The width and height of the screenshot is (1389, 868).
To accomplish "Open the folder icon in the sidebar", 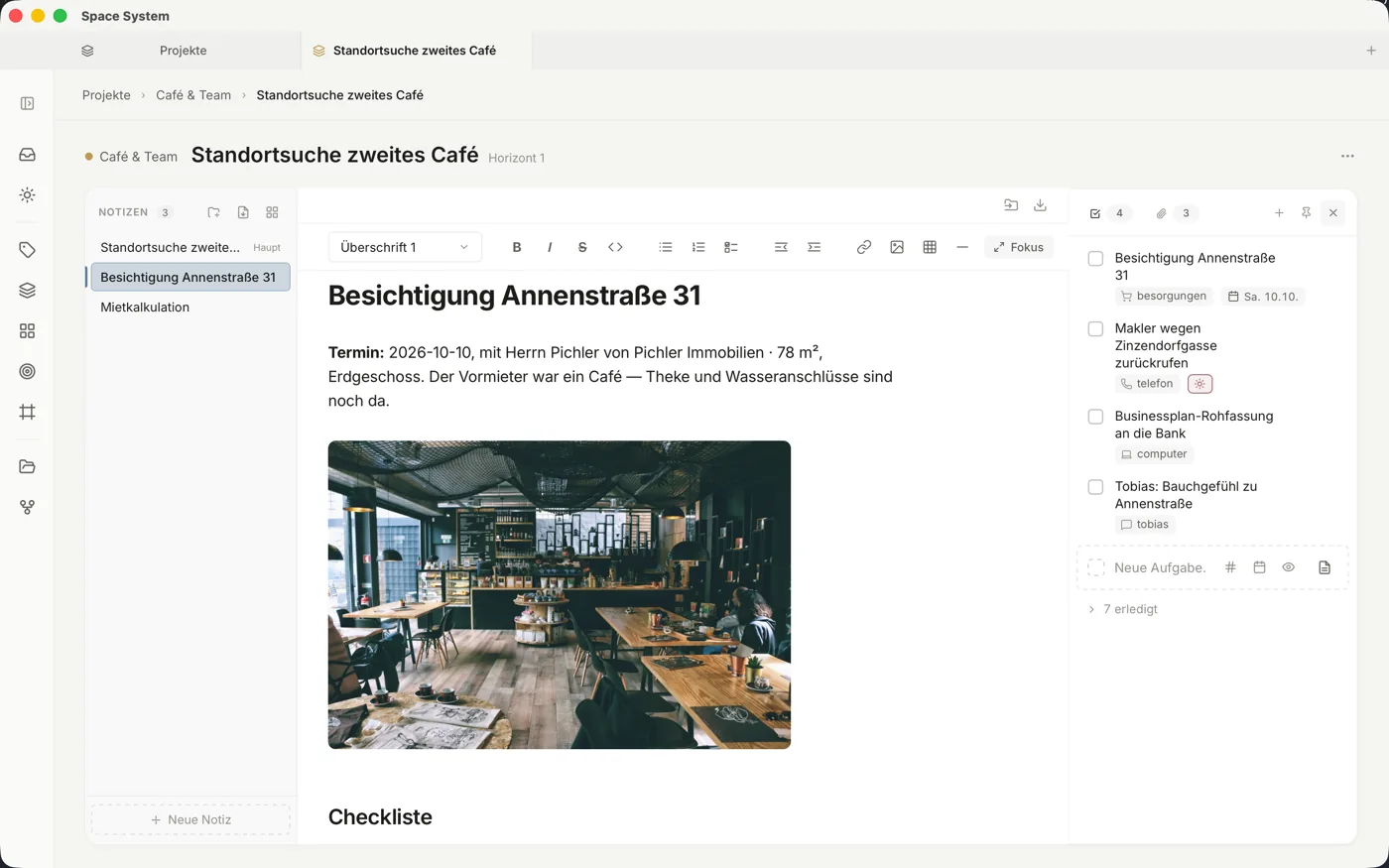I will click(27, 466).
